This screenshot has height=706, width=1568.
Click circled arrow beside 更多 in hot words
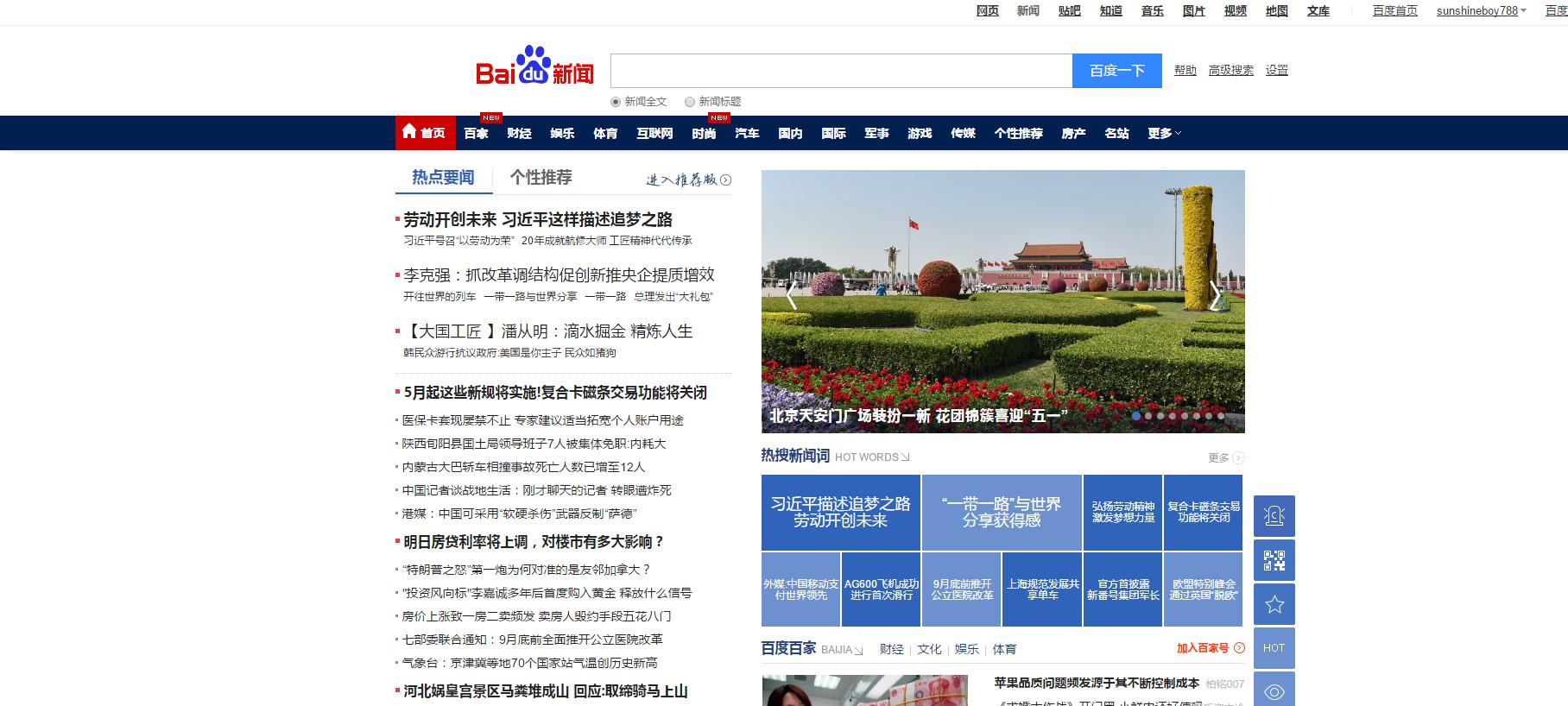point(1239,458)
